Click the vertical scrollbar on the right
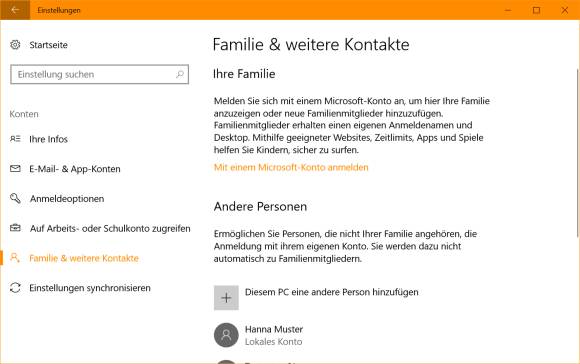 tap(577, 152)
